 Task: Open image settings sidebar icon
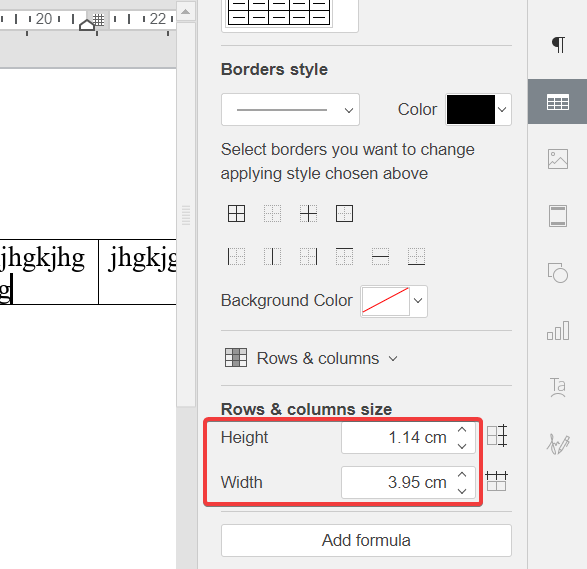(558, 159)
